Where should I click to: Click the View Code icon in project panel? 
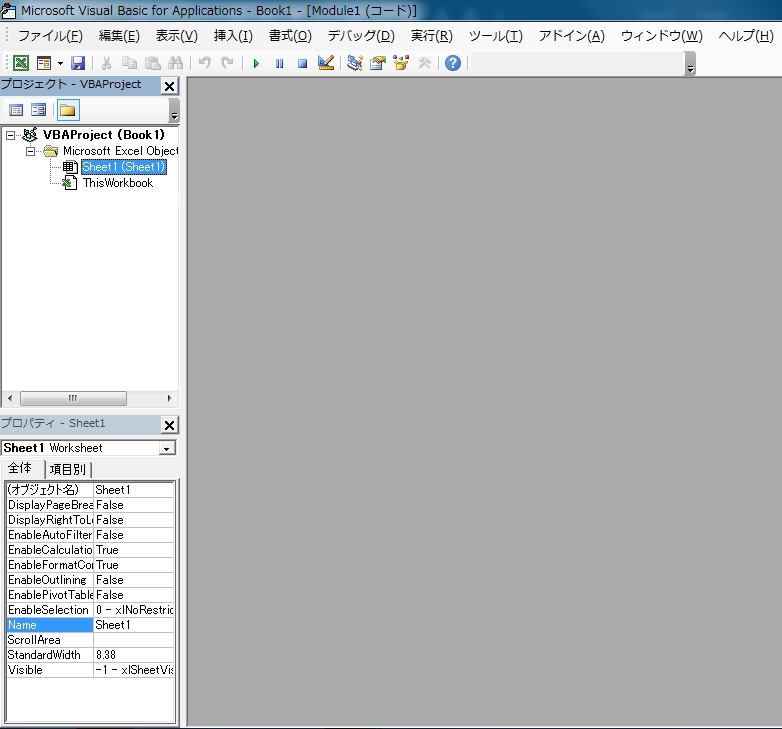(16, 110)
